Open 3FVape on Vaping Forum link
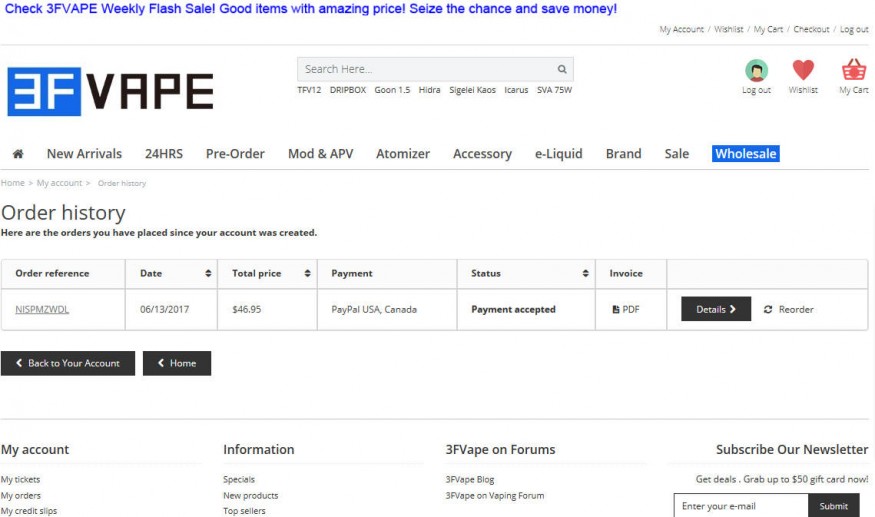 coord(495,496)
